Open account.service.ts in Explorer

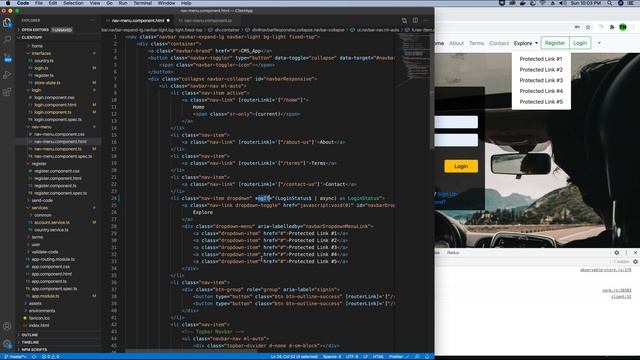[52, 222]
